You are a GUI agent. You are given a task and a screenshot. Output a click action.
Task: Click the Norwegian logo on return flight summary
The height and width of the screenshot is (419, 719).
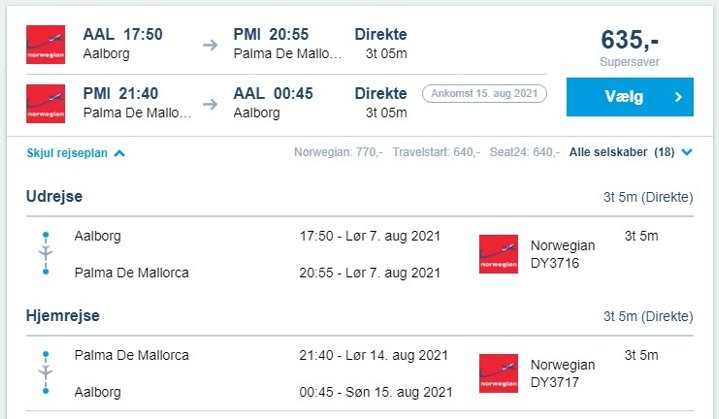[x=46, y=103]
